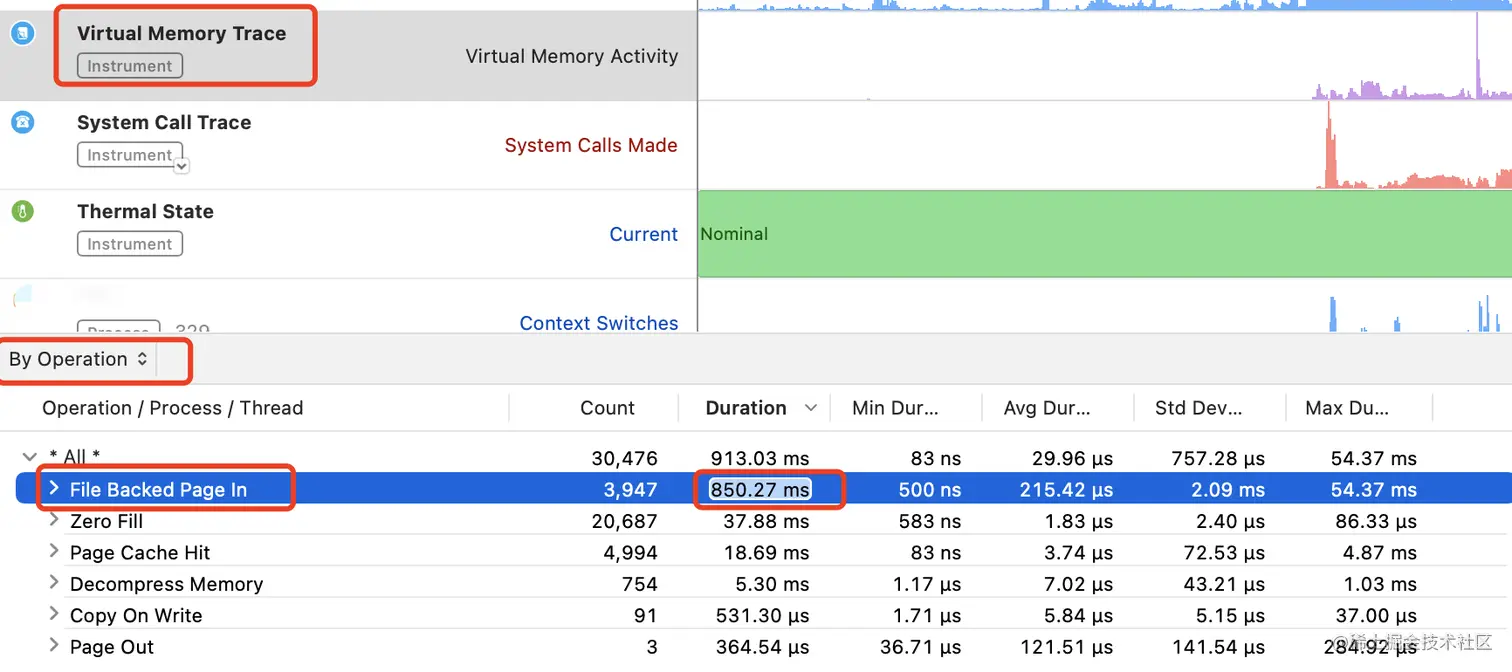Expand the Page Cache Hit row
The width and height of the screenshot is (1512, 672).
54,552
